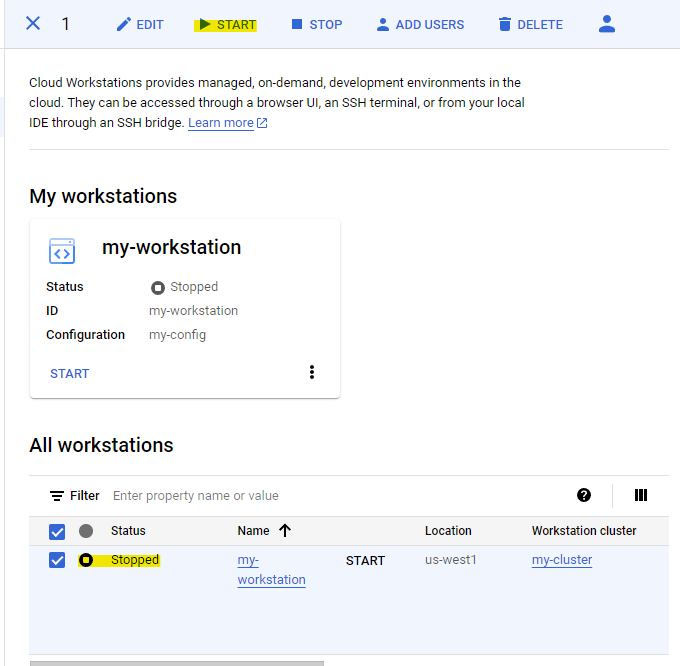The image size is (680, 666).
Task: Open the filter help question-mark icon
Action: 584,495
